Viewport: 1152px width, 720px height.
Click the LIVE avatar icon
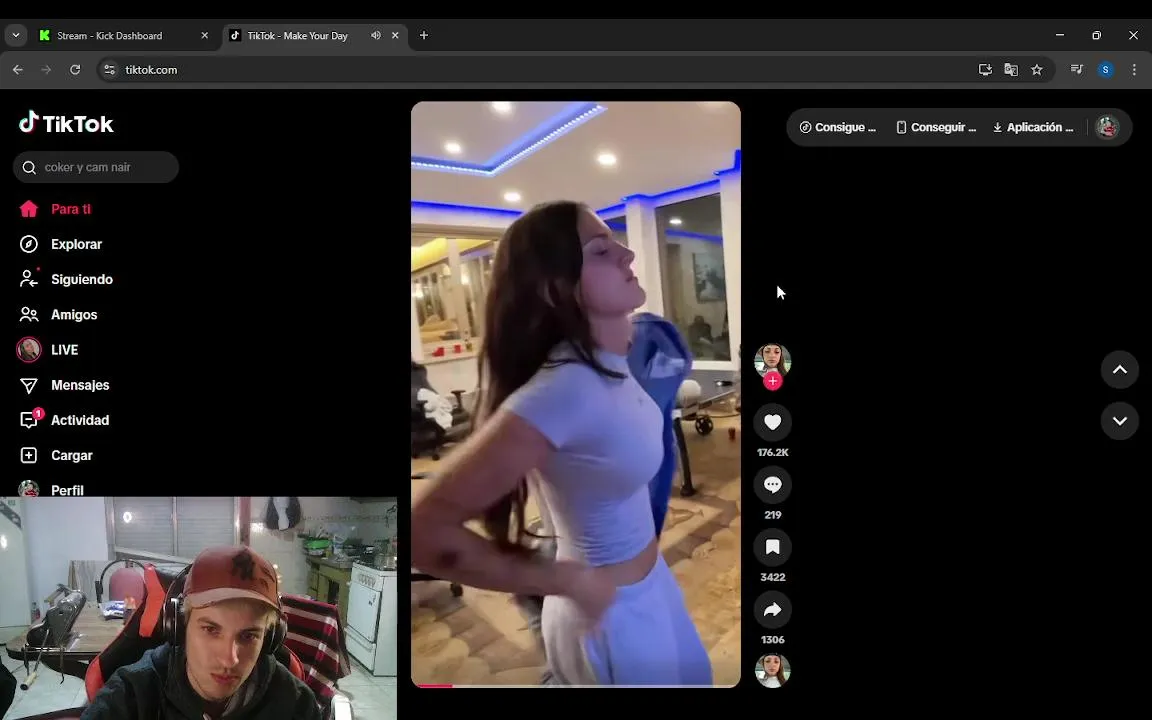[29, 350]
